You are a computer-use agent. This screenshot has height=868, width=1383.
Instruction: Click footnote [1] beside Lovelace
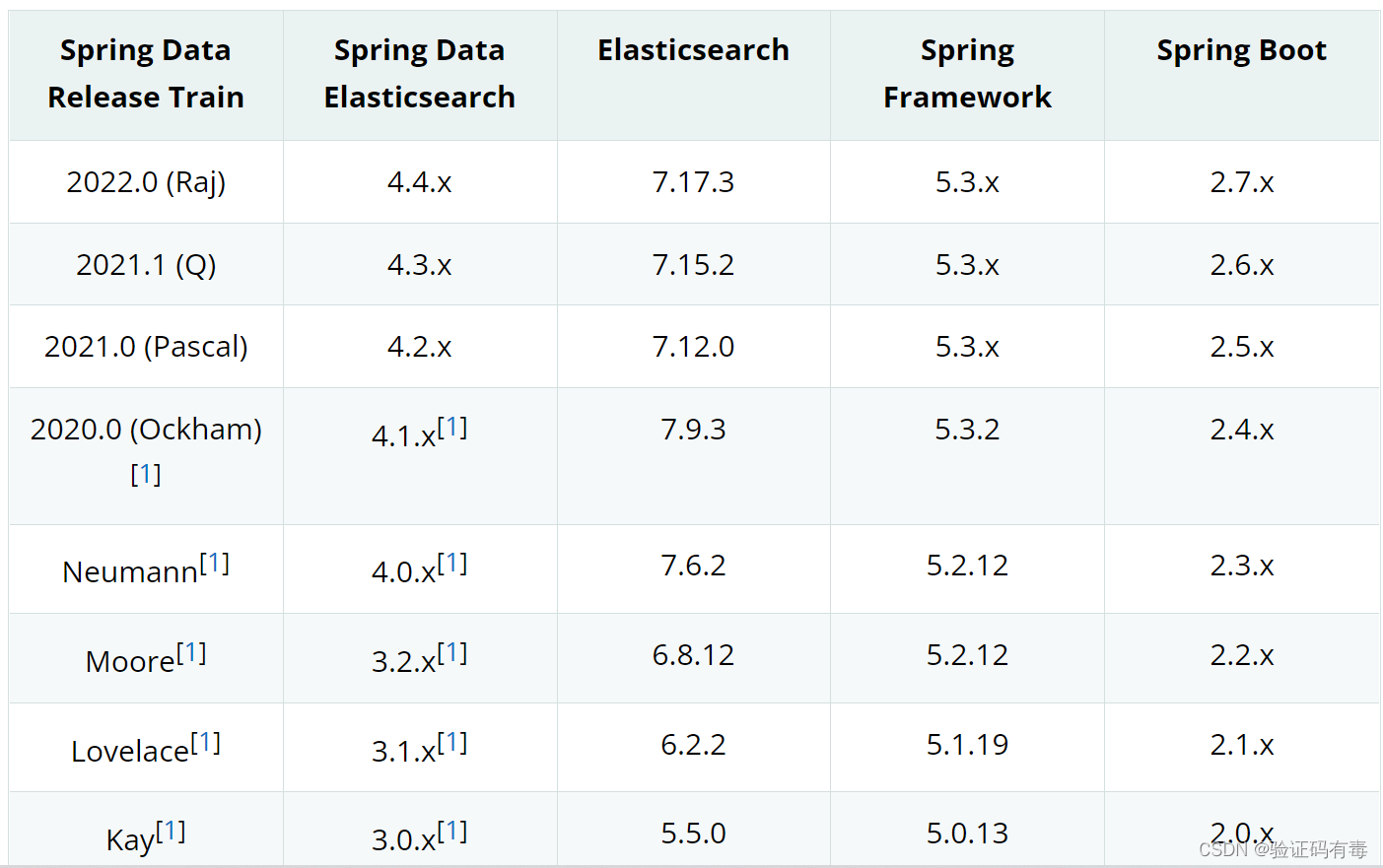pyautogui.click(x=205, y=743)
